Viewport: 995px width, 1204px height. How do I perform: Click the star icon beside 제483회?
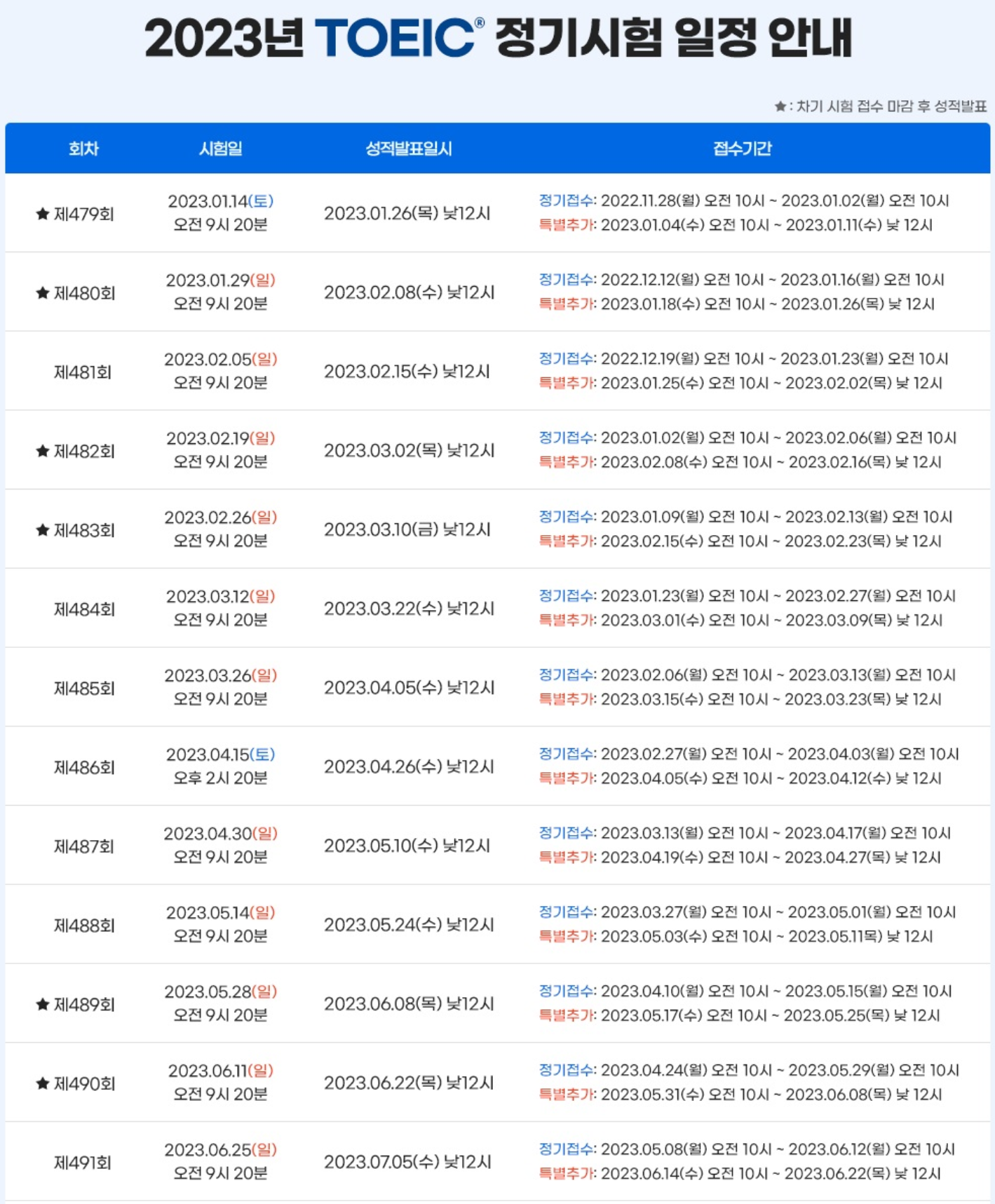[43, 530]
